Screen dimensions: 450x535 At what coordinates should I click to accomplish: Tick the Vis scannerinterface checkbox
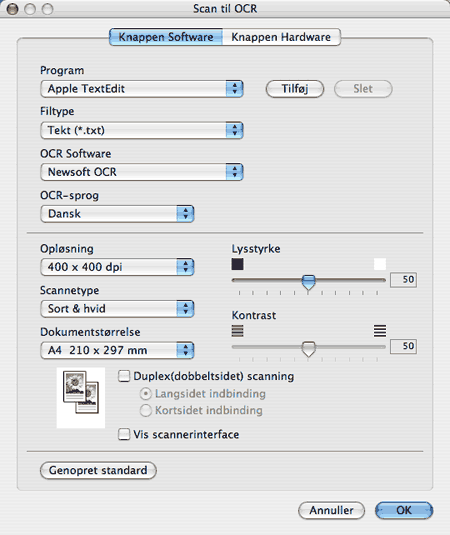click(x=124, y=434)
